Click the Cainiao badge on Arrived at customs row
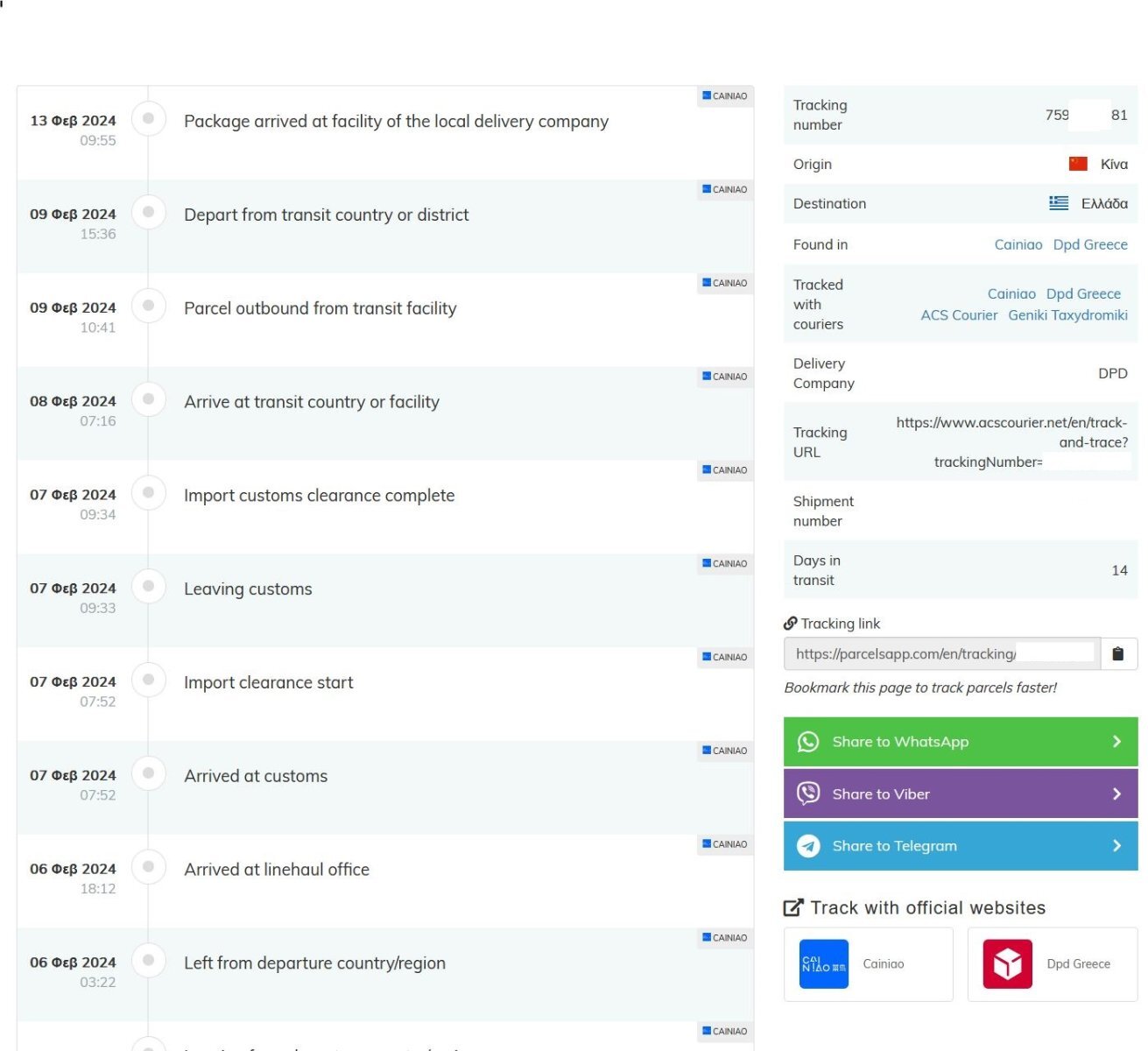The image size is (1148, 1051). pos(725,751)
